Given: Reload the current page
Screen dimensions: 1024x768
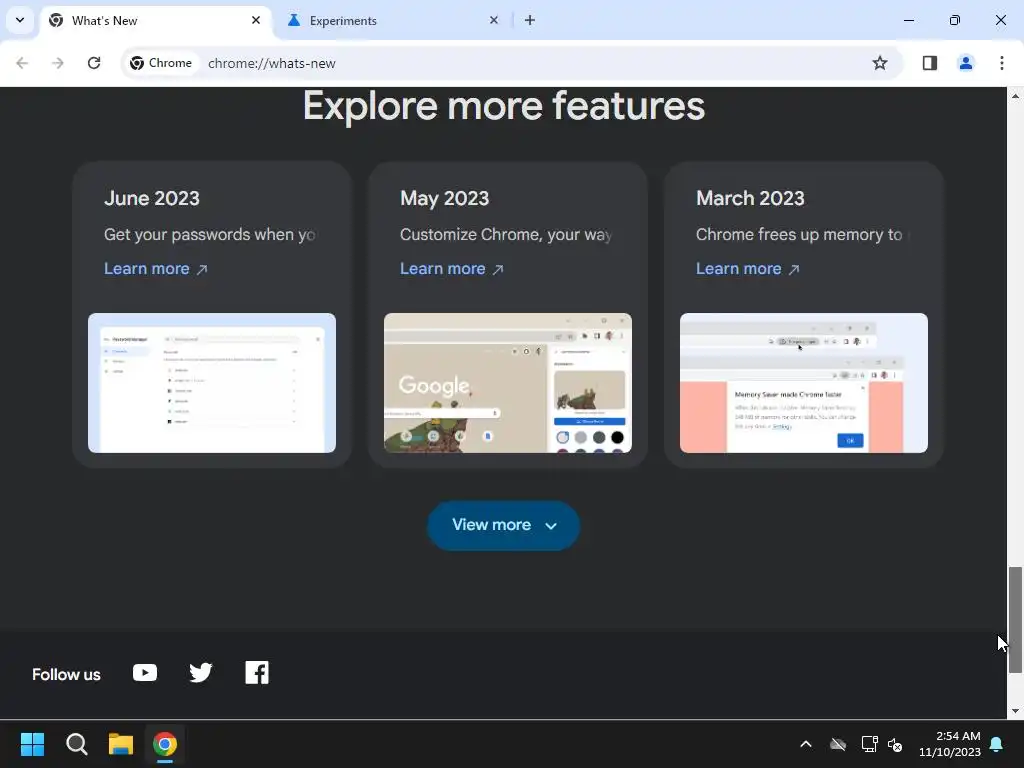Looking at the screenshot, I should pyautogui.click(x=94, y=63).
